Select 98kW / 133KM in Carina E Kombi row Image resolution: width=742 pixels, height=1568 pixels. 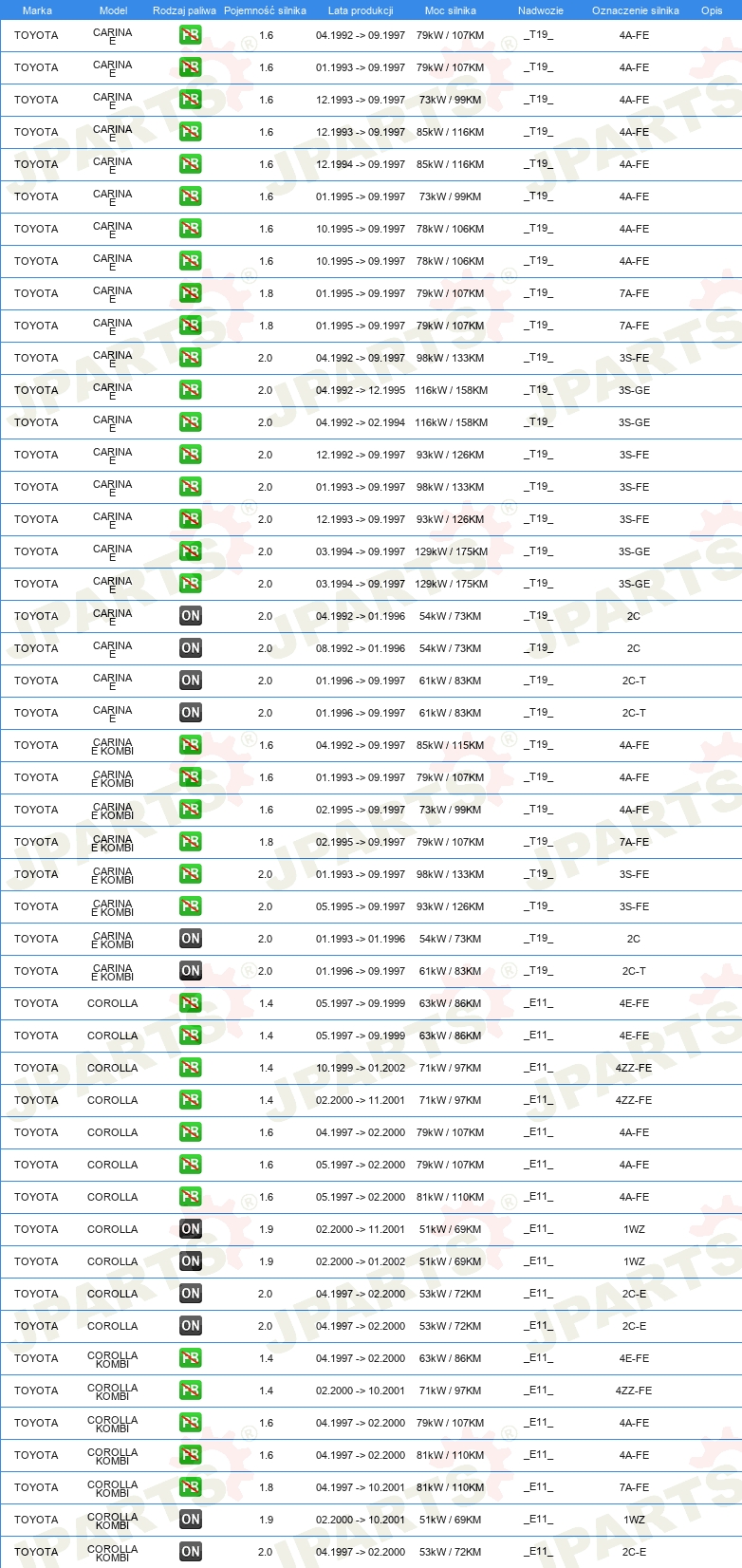(x=451, y=874)
